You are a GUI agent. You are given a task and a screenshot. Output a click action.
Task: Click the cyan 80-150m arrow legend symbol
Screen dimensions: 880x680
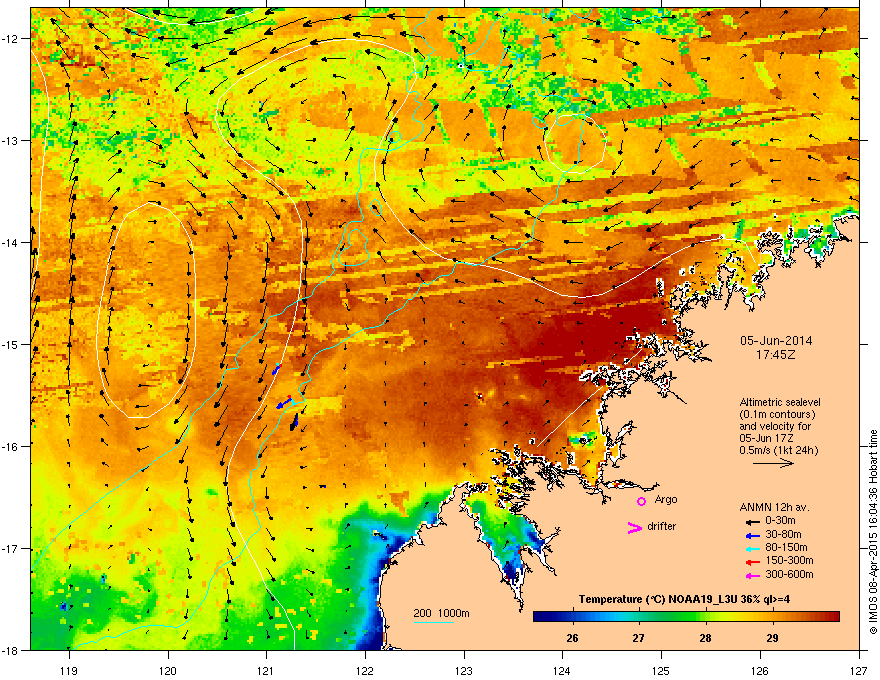click(753, 549)
